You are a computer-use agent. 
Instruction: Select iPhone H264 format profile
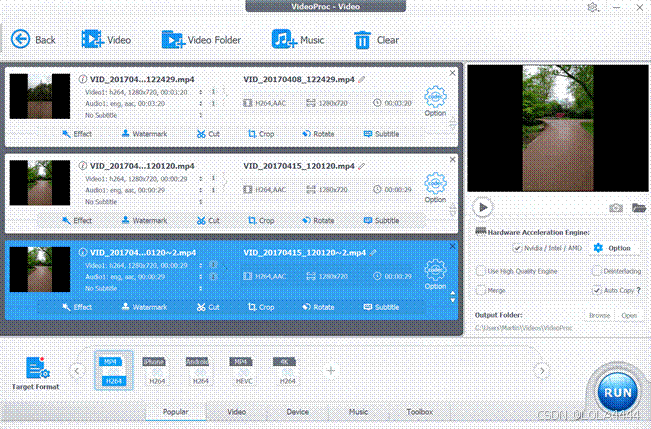coord(157,370)
